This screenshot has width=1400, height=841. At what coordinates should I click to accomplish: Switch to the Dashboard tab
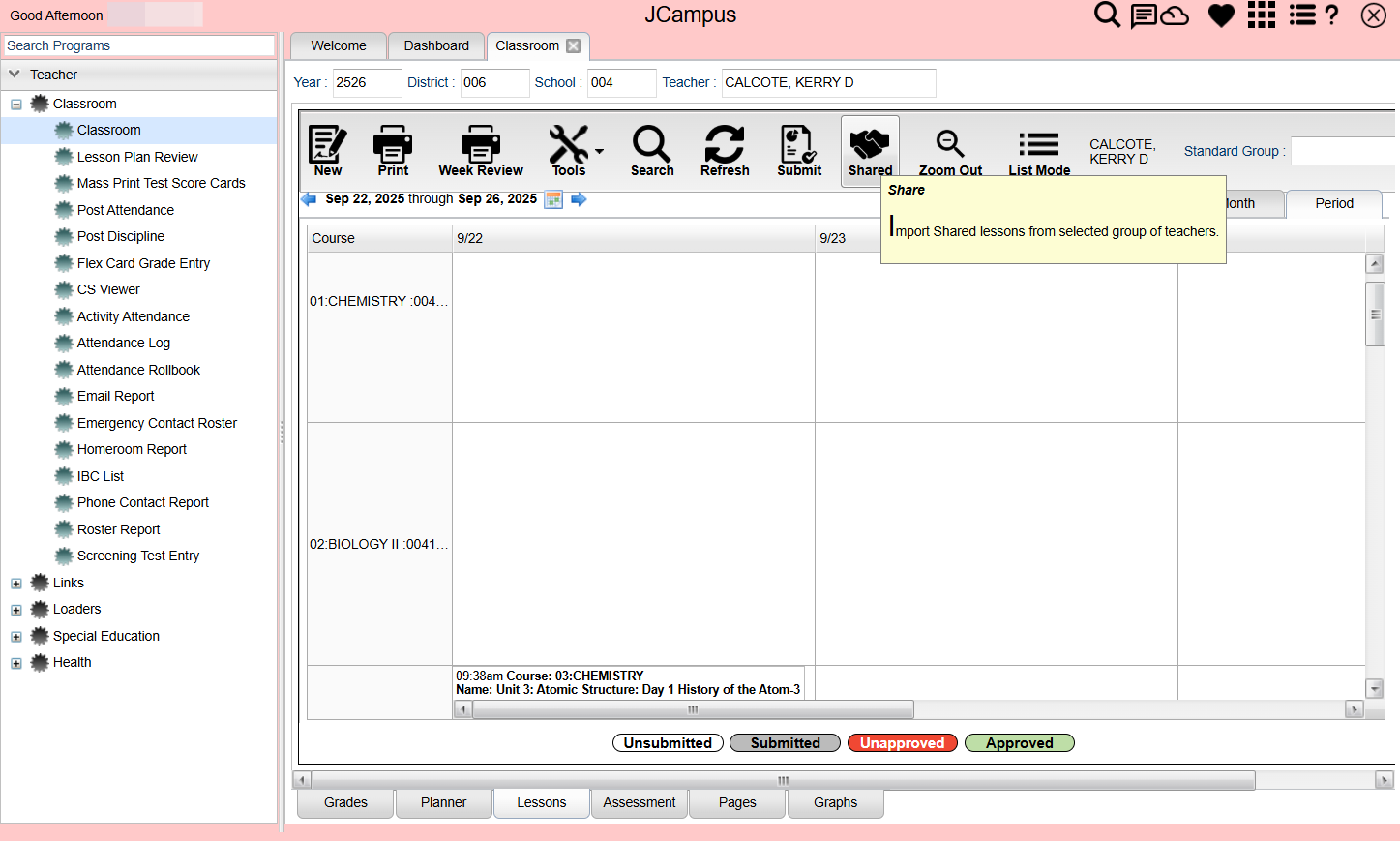[x=436, y=45]
